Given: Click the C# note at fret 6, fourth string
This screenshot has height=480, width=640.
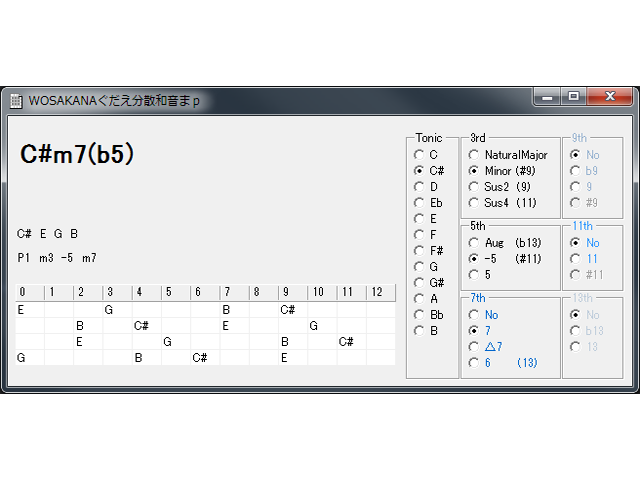Looking at the screenshot, I should [200, 358].
